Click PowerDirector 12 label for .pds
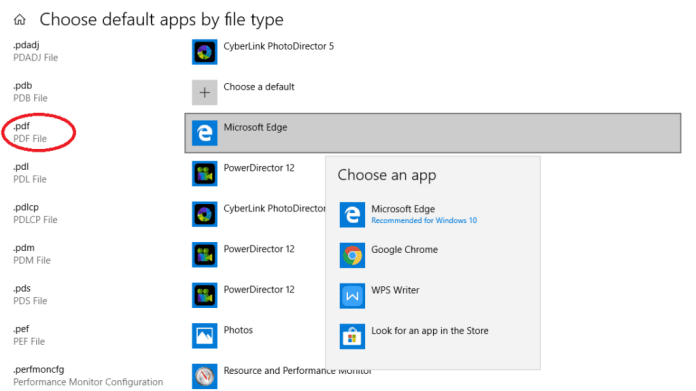Screen dimensions: 696x391 tap(259, 289)
